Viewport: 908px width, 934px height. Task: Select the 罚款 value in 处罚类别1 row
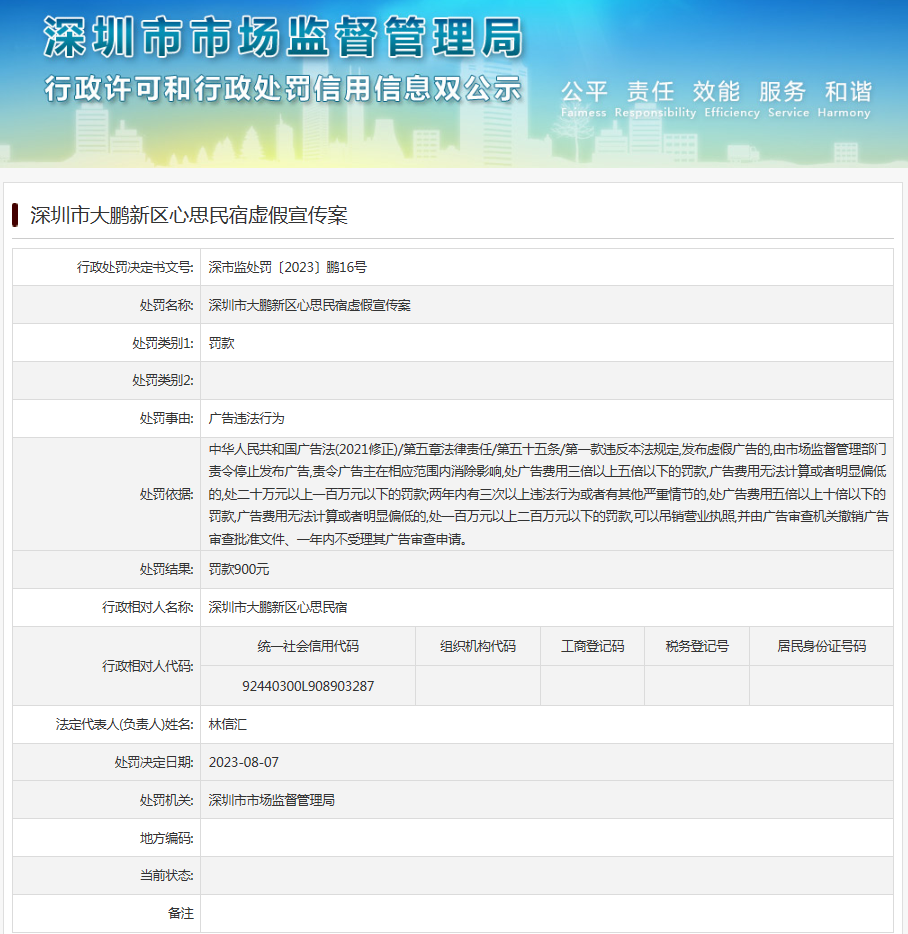[222, 343]
